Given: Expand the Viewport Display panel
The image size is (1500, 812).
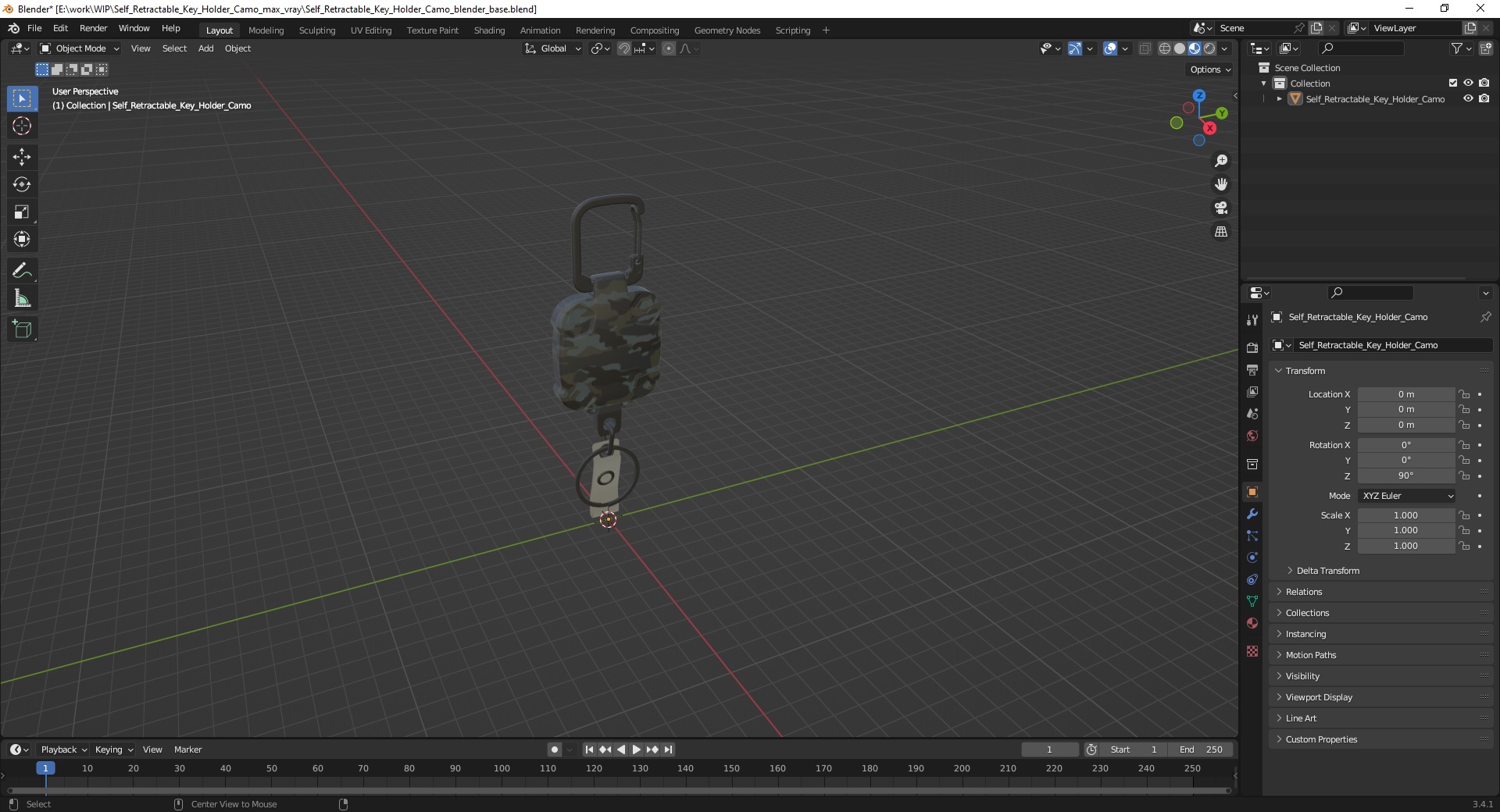Looking at the screenshot, I should point(1318,697).
